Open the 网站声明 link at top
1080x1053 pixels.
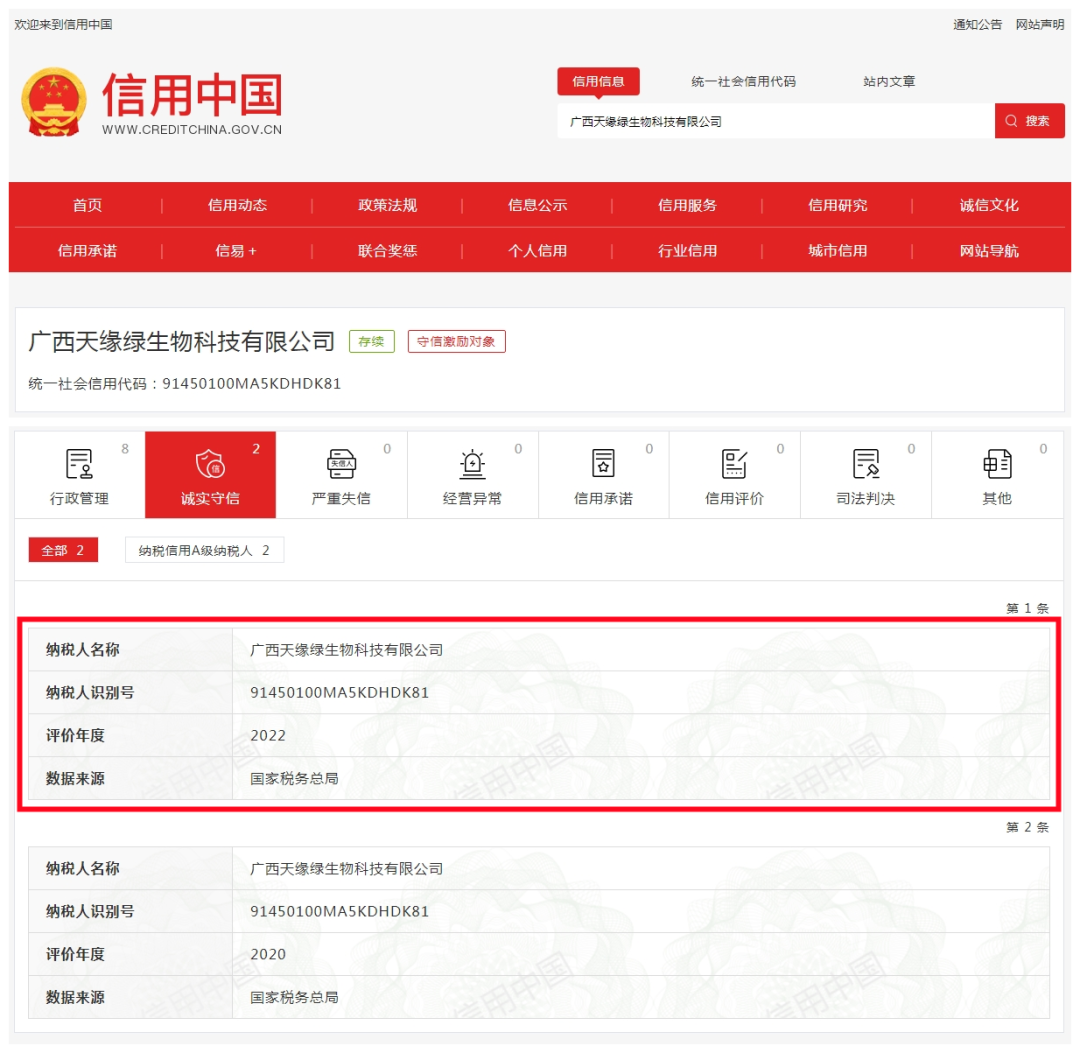[x=1040, y=25]
